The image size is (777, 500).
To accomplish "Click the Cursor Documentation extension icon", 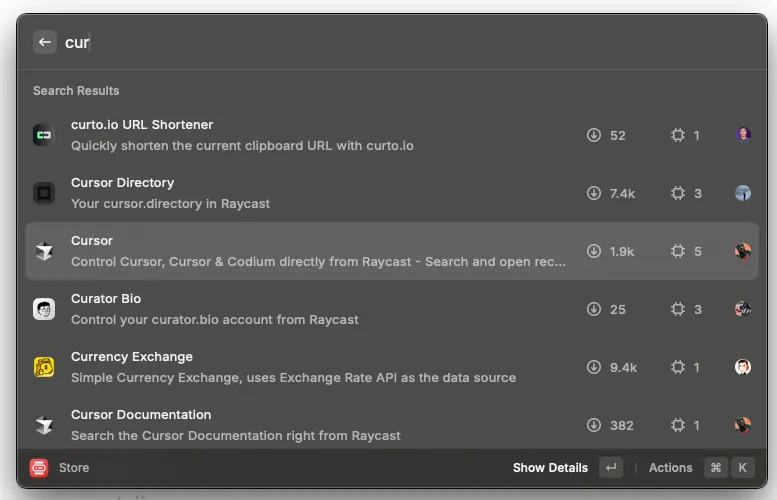I will point(43,425).
